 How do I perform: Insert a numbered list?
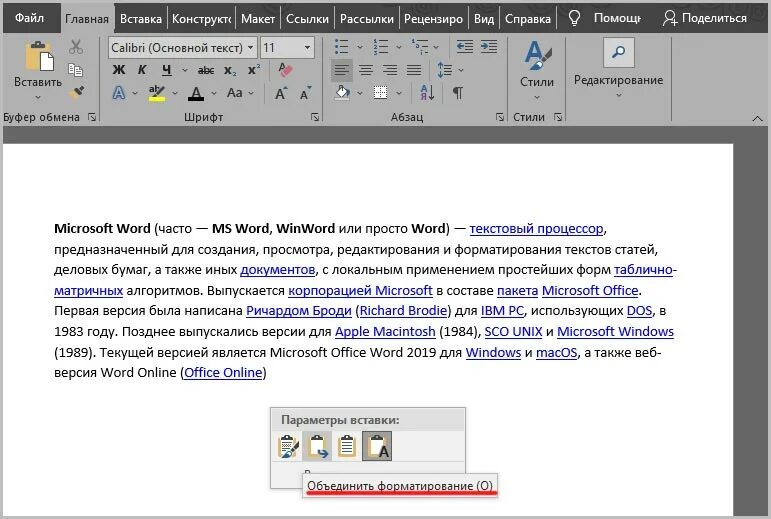[381, 47]
